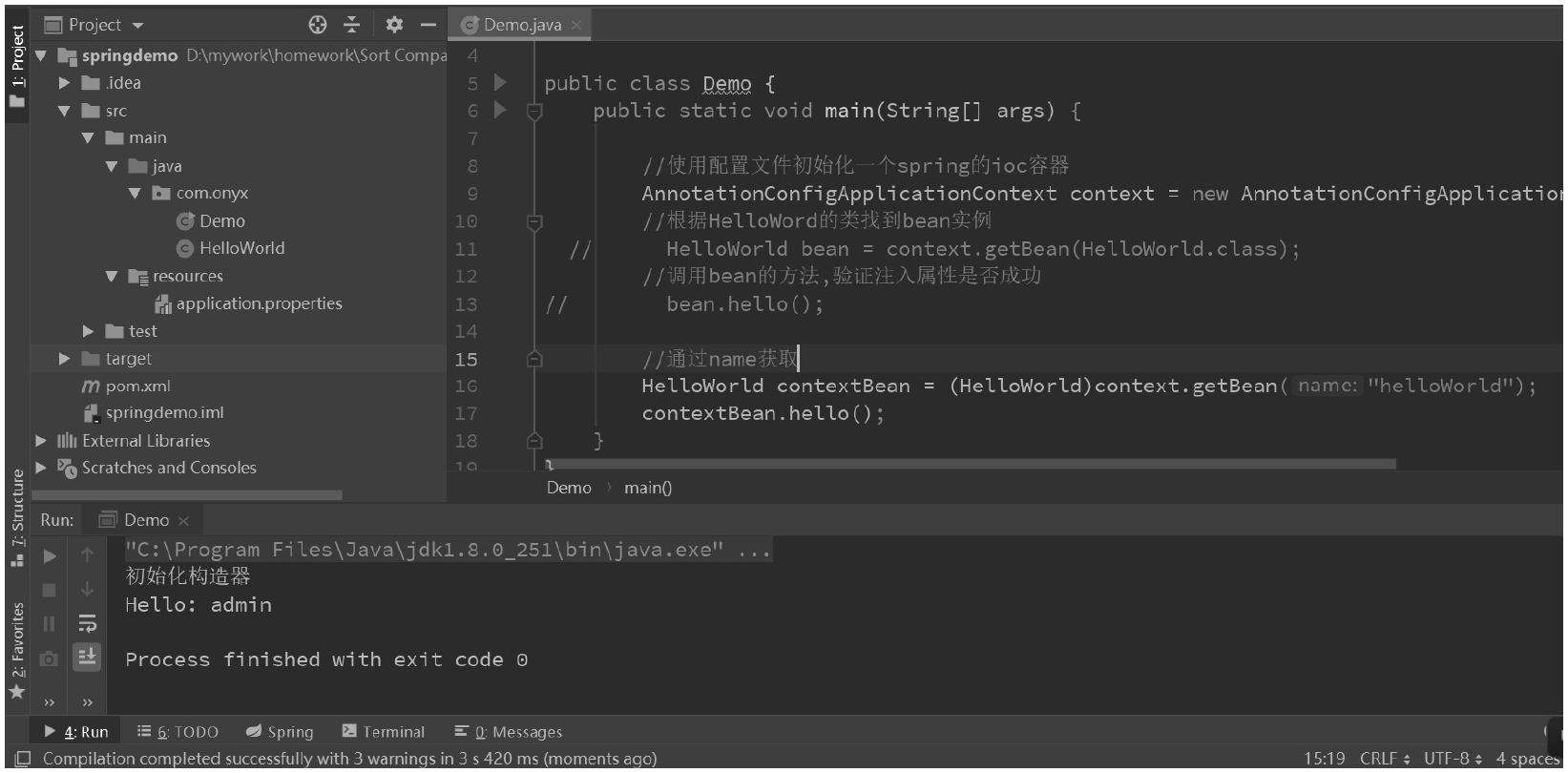Expand External Libraries node
This screenshot has height=773, width=1568.
(x=41, y=441)
